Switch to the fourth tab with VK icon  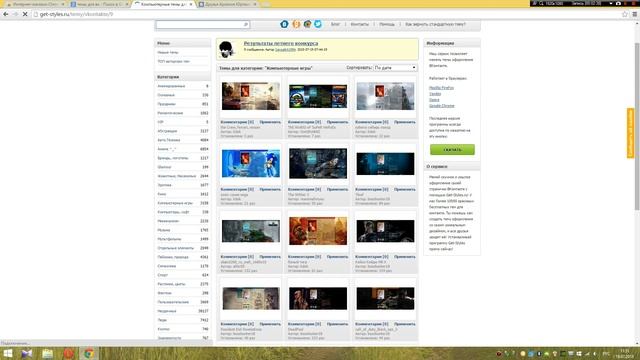[227, 4]
